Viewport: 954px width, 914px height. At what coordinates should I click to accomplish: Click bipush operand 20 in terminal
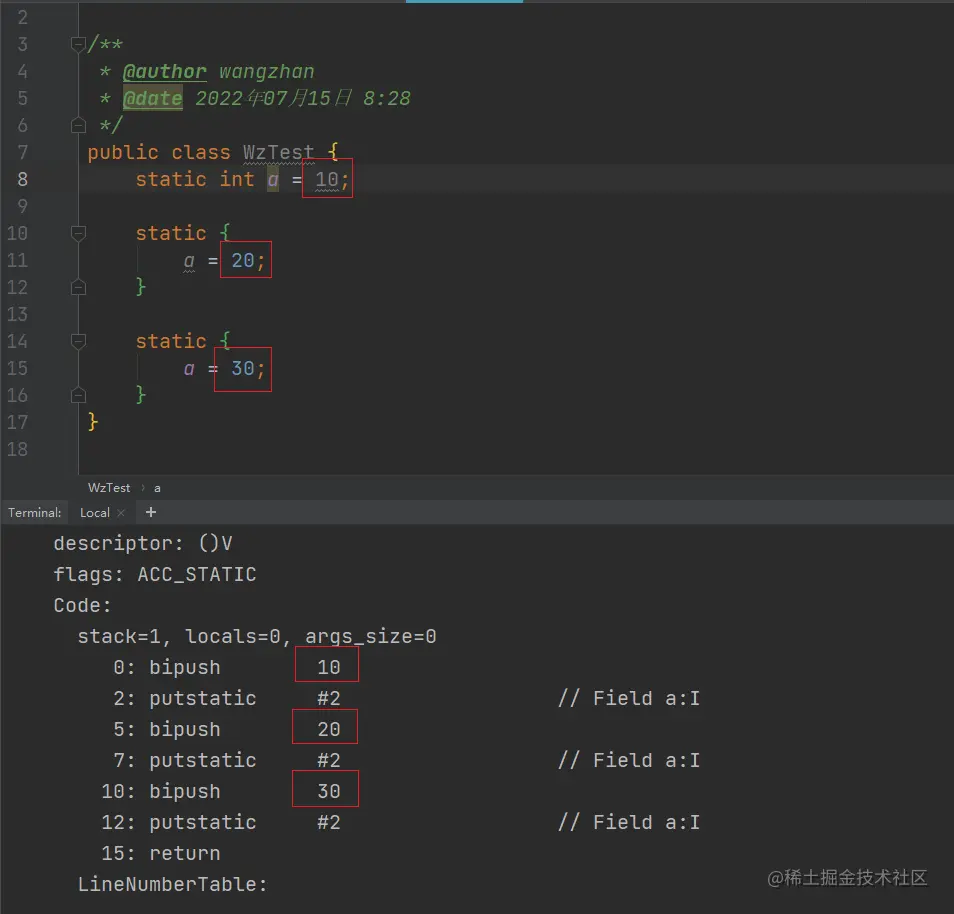(329, 730)
